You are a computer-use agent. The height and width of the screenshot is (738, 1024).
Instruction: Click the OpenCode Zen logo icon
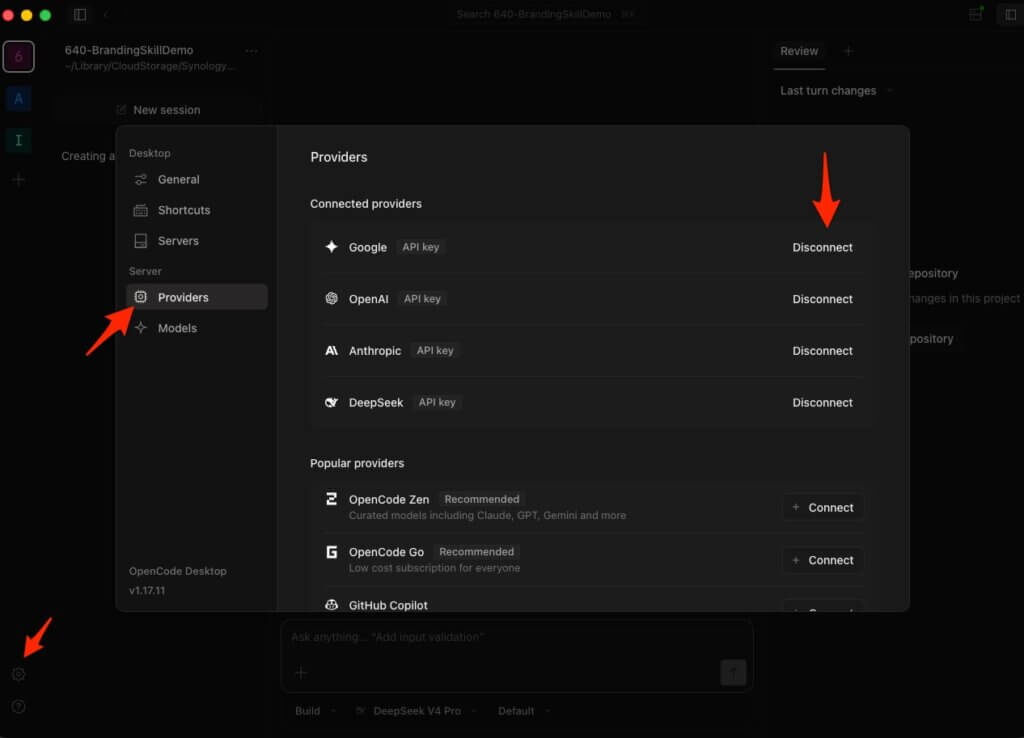coord(332,499)
